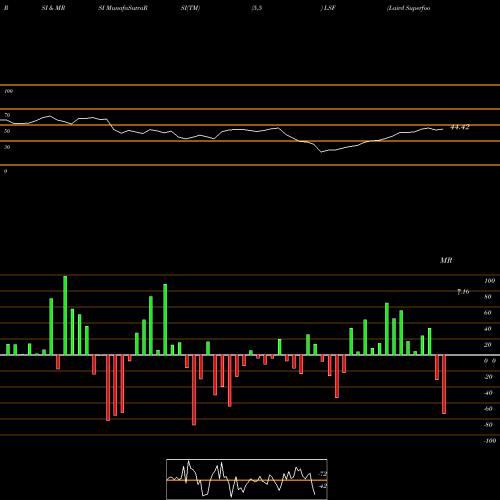
Task: Click the '-20' label on the MR axis
Action: 488,377
